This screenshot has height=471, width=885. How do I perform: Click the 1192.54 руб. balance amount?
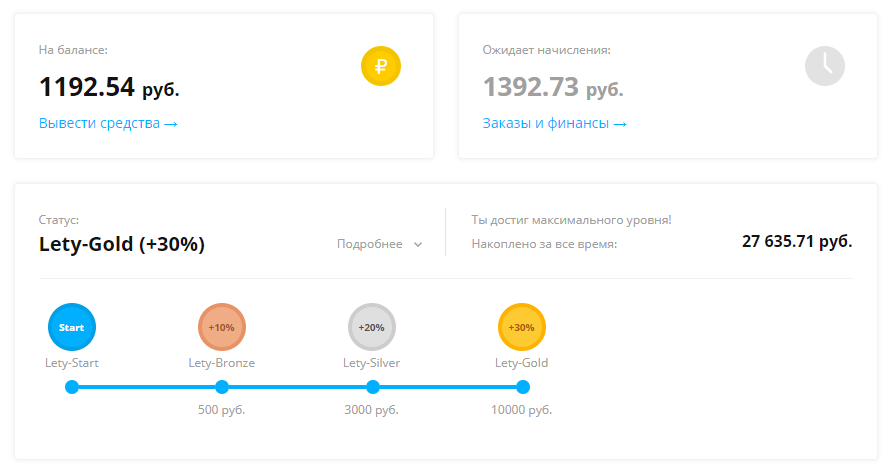pyautogui.click(x=109, y=88)
